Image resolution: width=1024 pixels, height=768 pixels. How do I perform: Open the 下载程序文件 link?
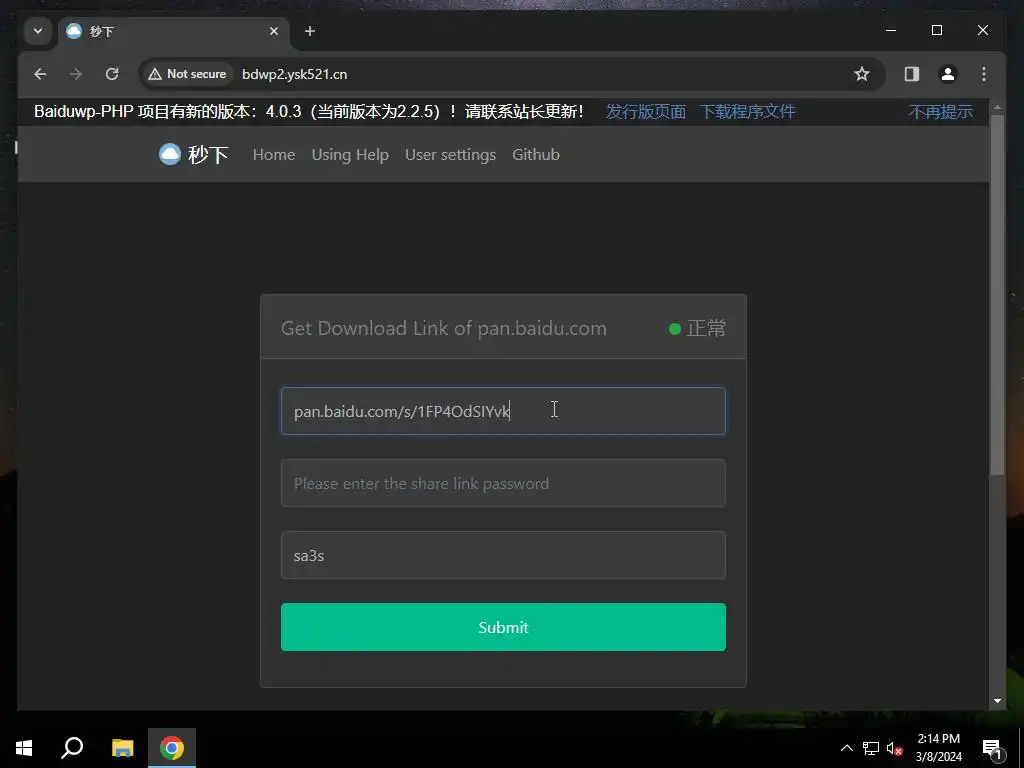pos(748,112)
